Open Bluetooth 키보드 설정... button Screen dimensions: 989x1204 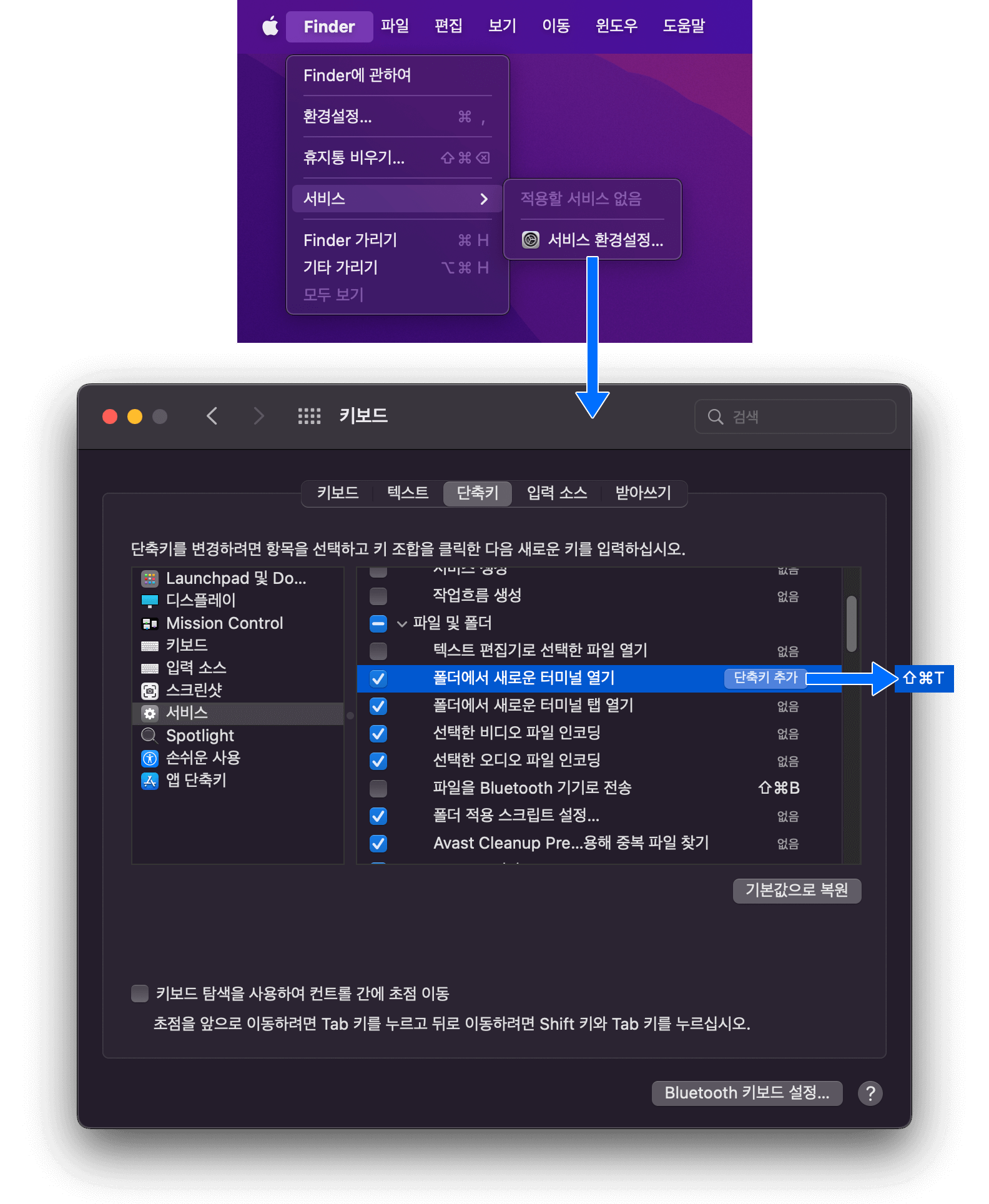tap(747, 1093)
